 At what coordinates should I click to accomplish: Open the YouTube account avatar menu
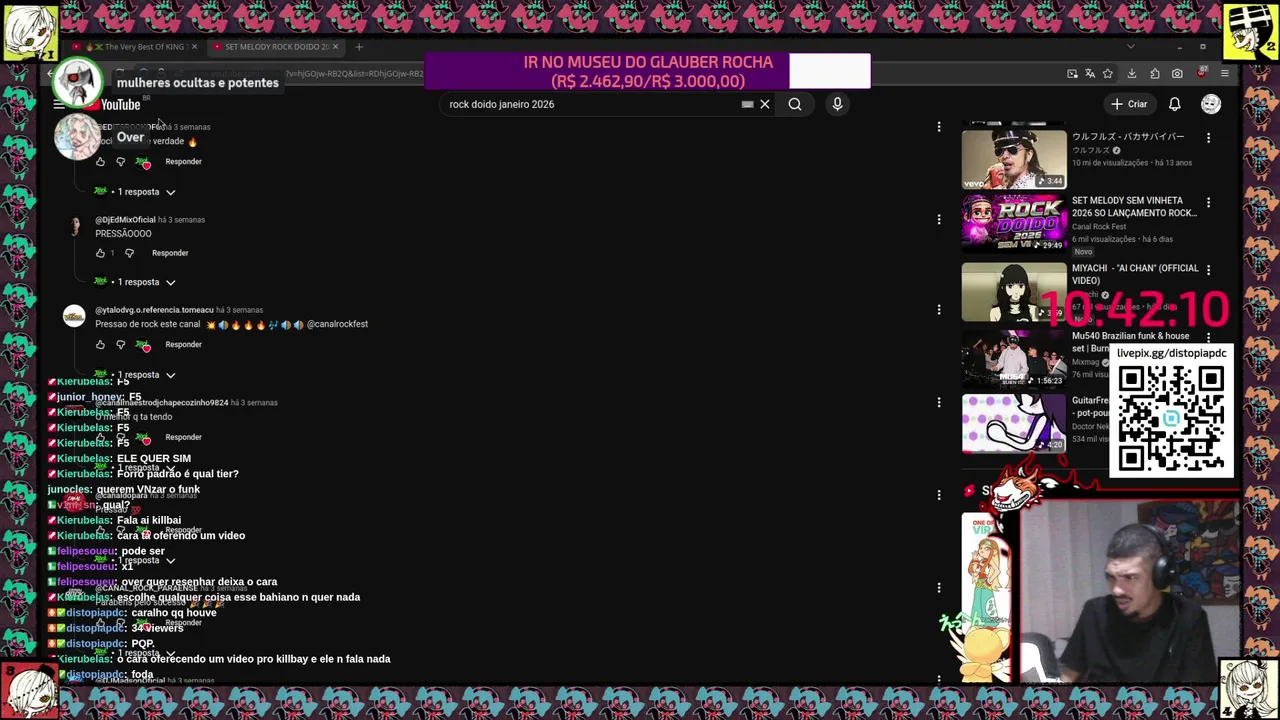(x=1211, y=104)
